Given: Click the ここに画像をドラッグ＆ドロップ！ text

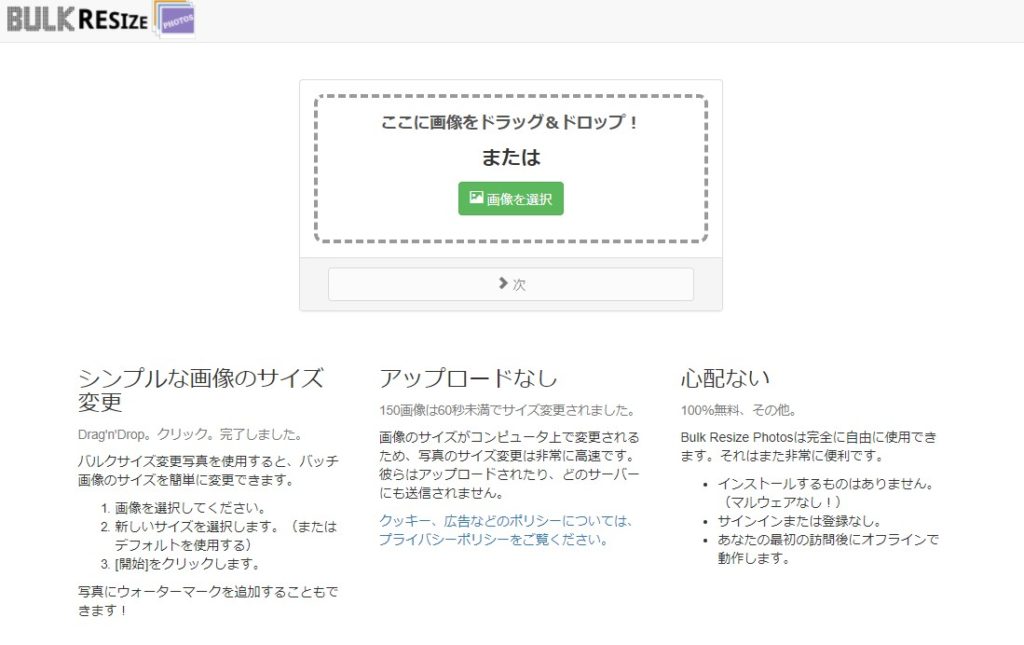Looking at the screenshot, I should tap(511, 122).
